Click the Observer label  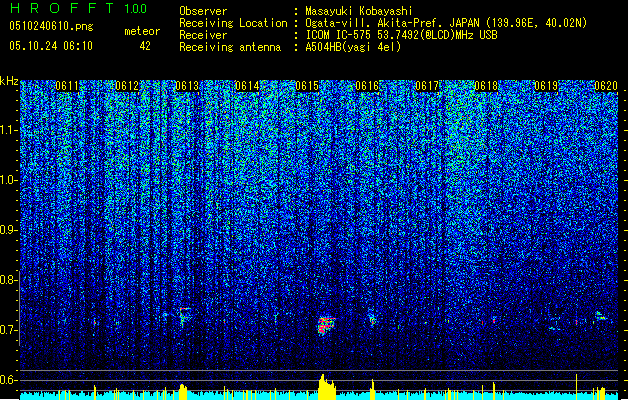(x=203, y=11)
